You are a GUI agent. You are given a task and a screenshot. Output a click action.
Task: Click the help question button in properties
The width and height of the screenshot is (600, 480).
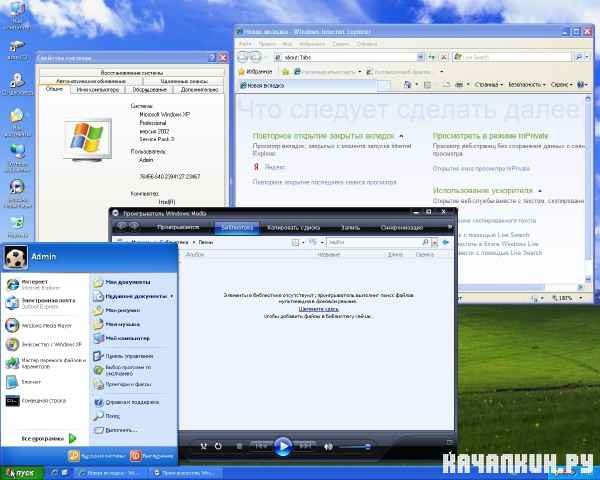click(x=212, y=58)
